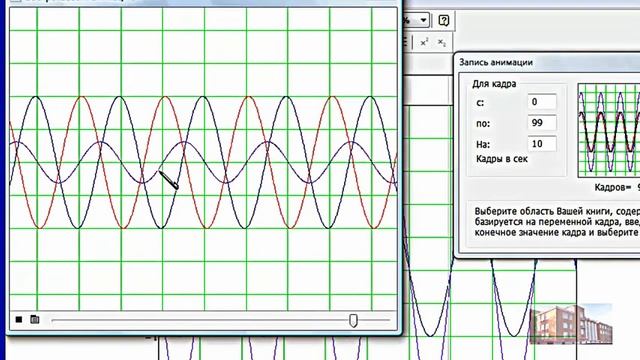Apply superscript formatting icon
640x360 pixels.
pos(424,42)
